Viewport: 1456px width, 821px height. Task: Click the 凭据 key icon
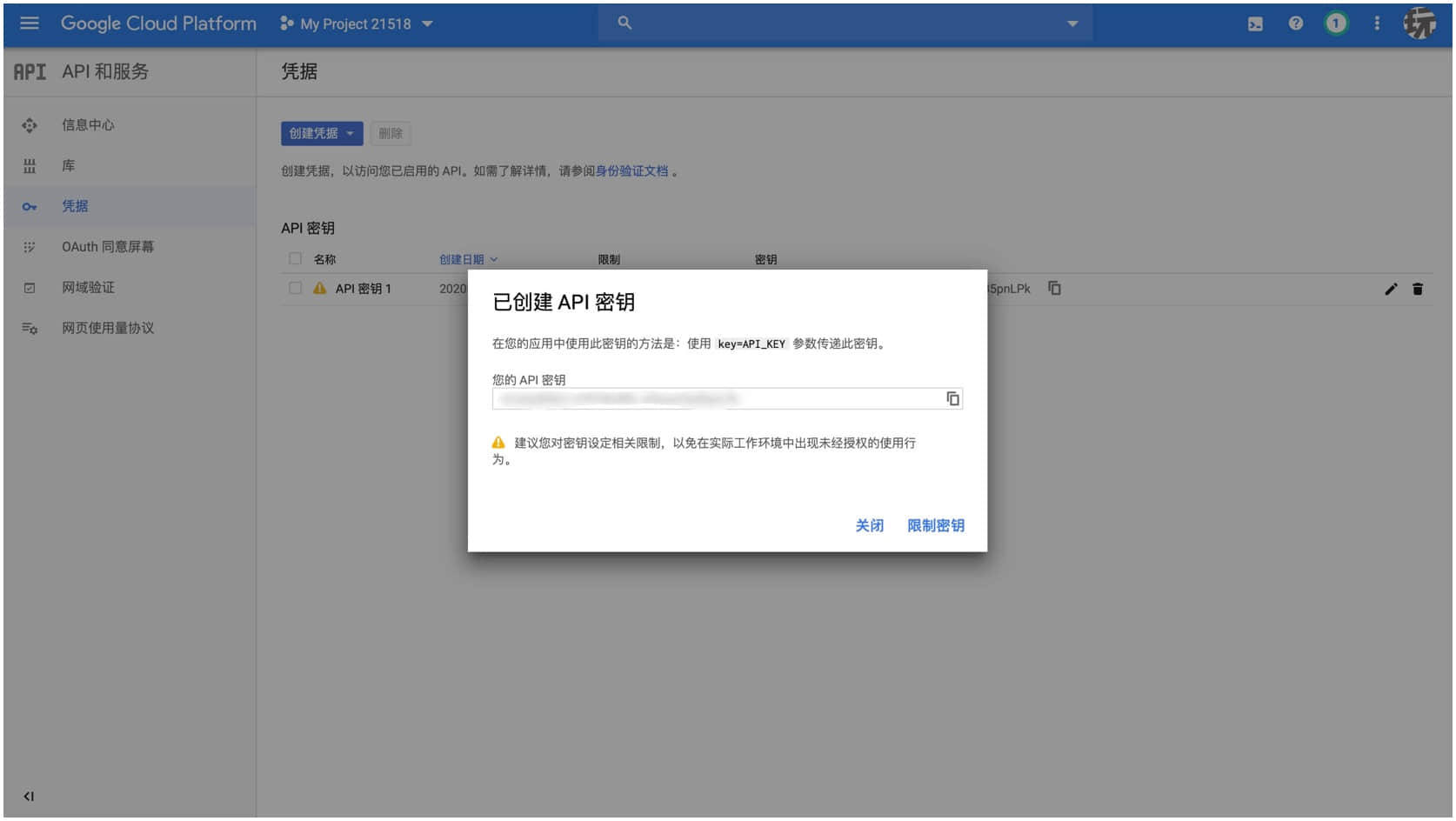point(30,207)
